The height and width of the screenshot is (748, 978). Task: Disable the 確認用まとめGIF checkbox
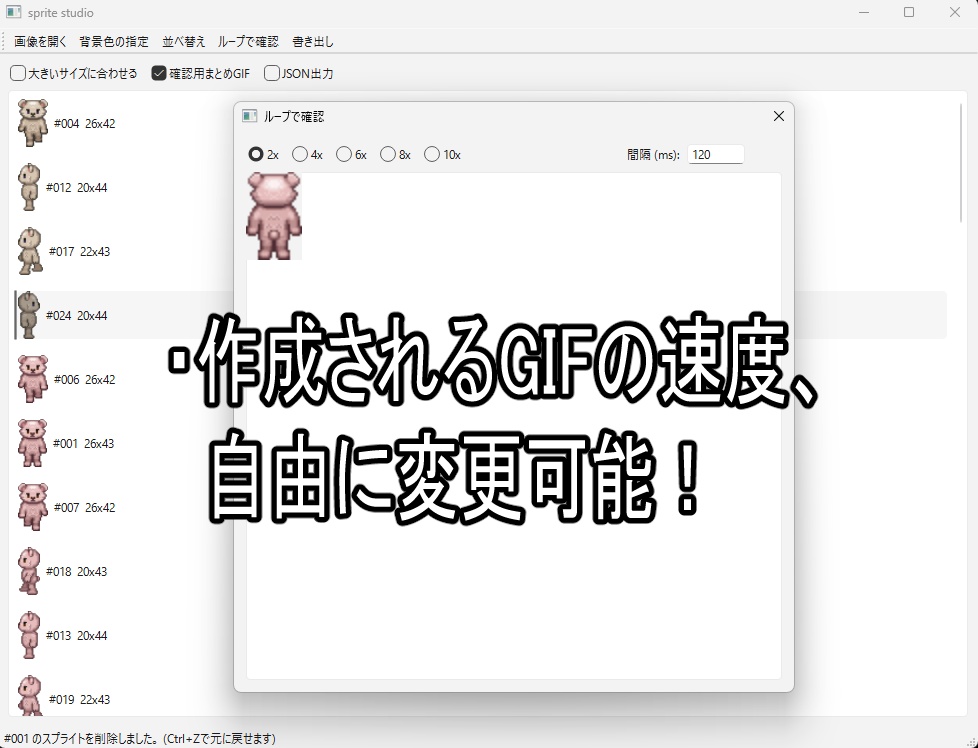pyautogui.click(x=159, y=73)
